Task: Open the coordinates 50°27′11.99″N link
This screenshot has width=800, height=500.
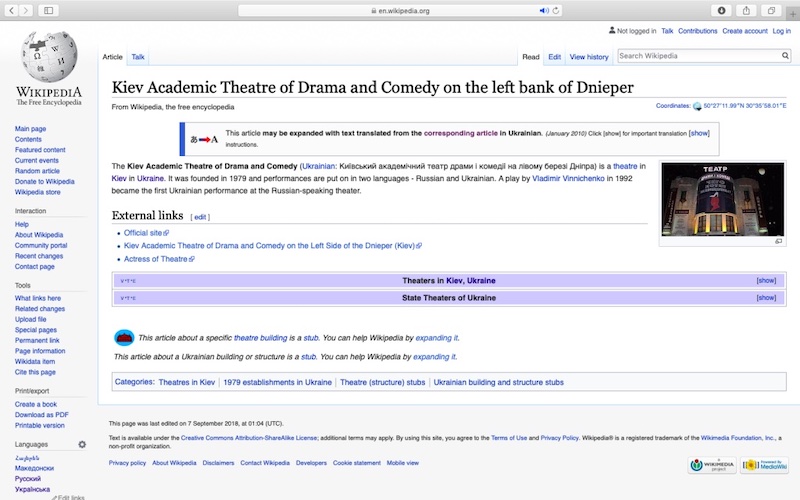Action: point(744,106)
